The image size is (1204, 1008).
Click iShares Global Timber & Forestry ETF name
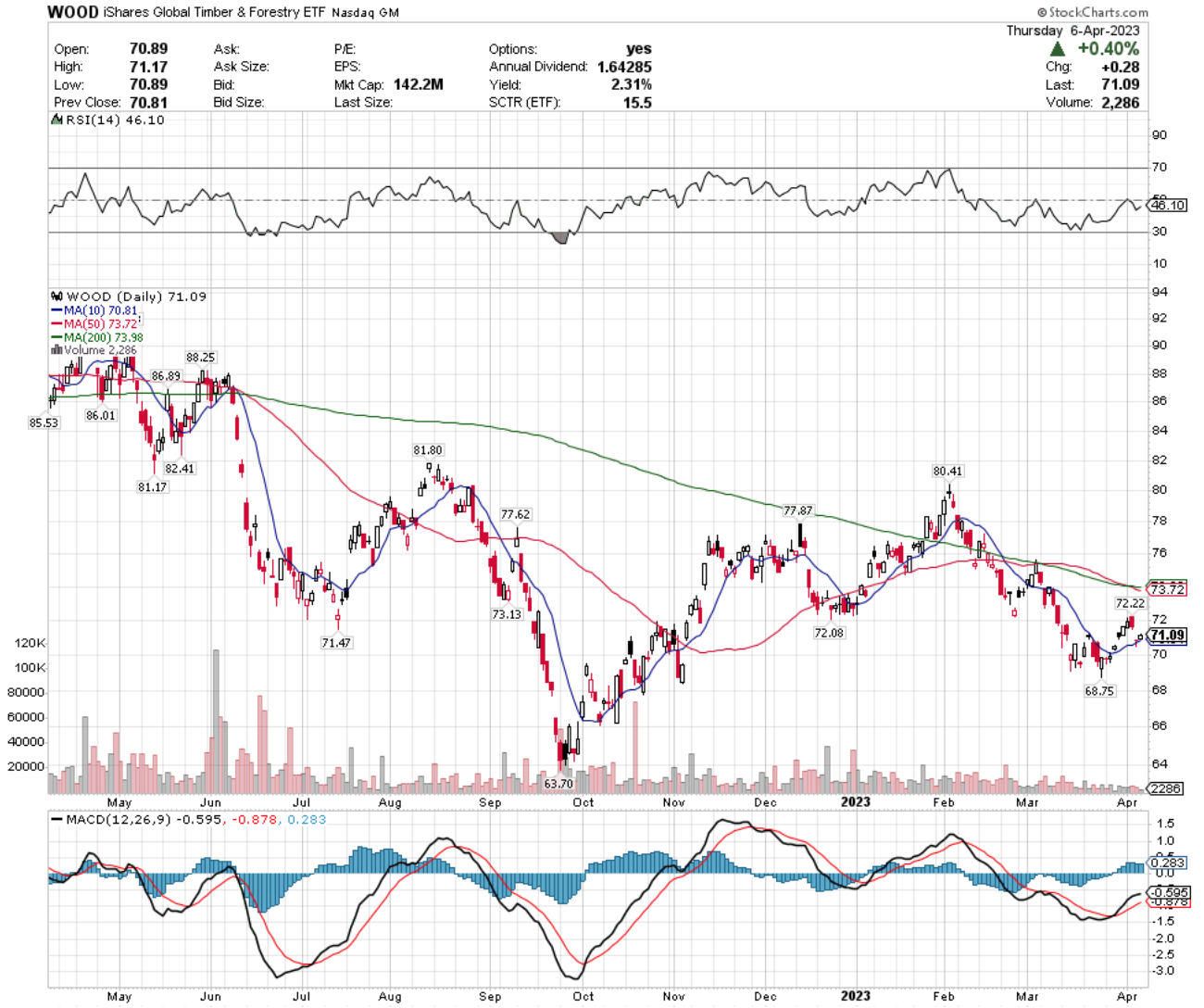pos(215,13)
